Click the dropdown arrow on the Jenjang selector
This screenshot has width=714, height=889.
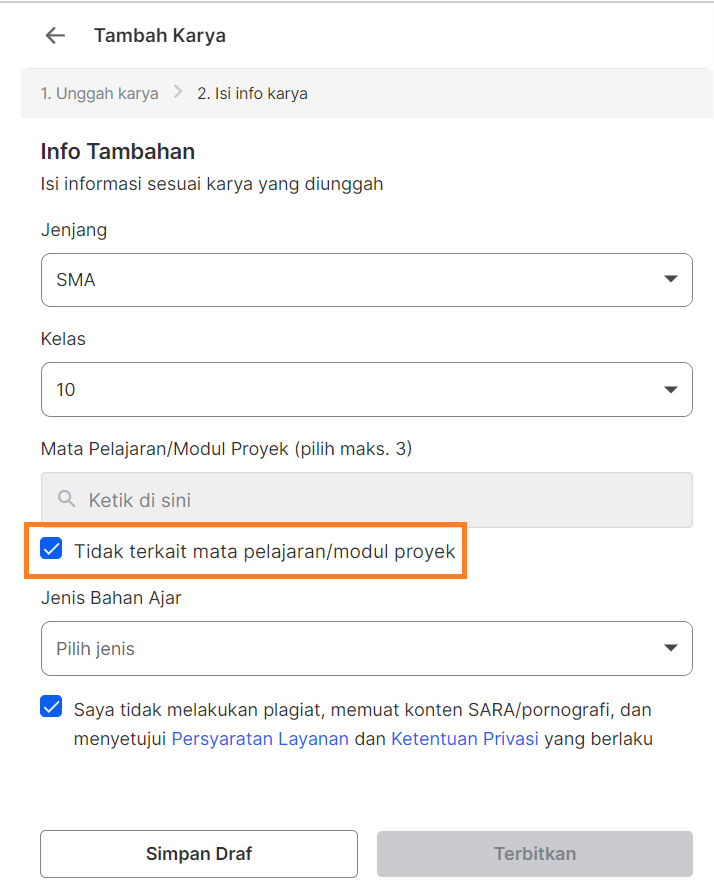point(671,280)
